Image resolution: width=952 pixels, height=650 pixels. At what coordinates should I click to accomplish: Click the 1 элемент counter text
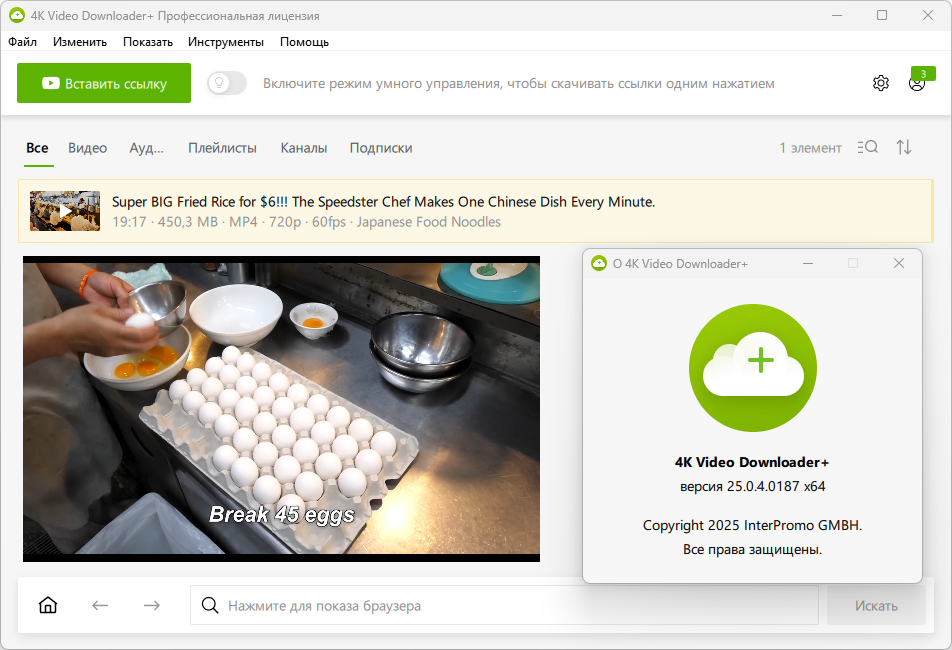point(811,148)
